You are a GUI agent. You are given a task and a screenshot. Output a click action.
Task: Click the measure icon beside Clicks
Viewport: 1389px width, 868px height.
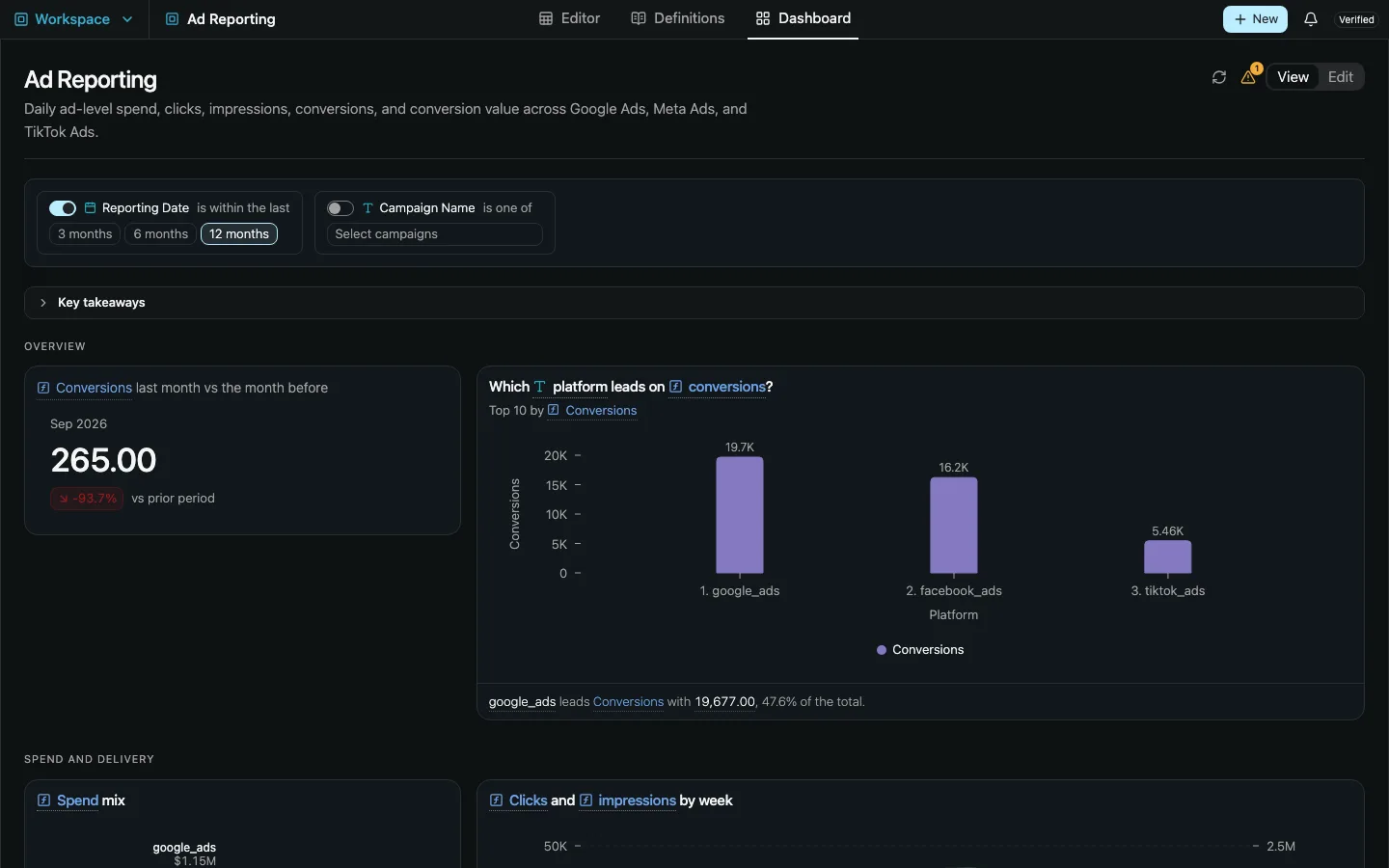496,800
